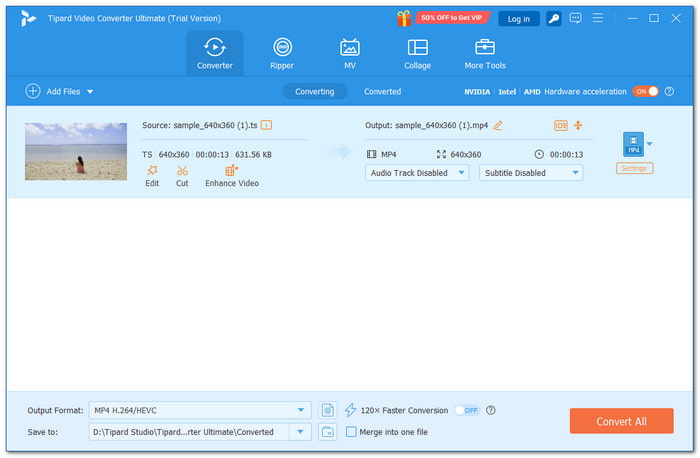Screen dimensions: 700x458
Task: Click the key register icon
Action: [x=554, y=19]
